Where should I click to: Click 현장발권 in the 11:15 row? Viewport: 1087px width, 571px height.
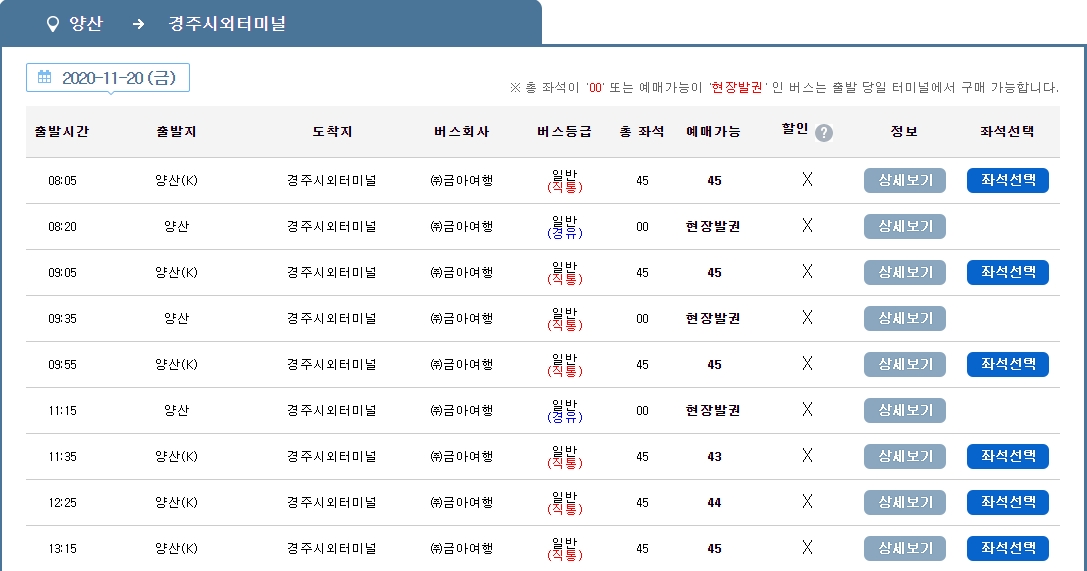713,411
